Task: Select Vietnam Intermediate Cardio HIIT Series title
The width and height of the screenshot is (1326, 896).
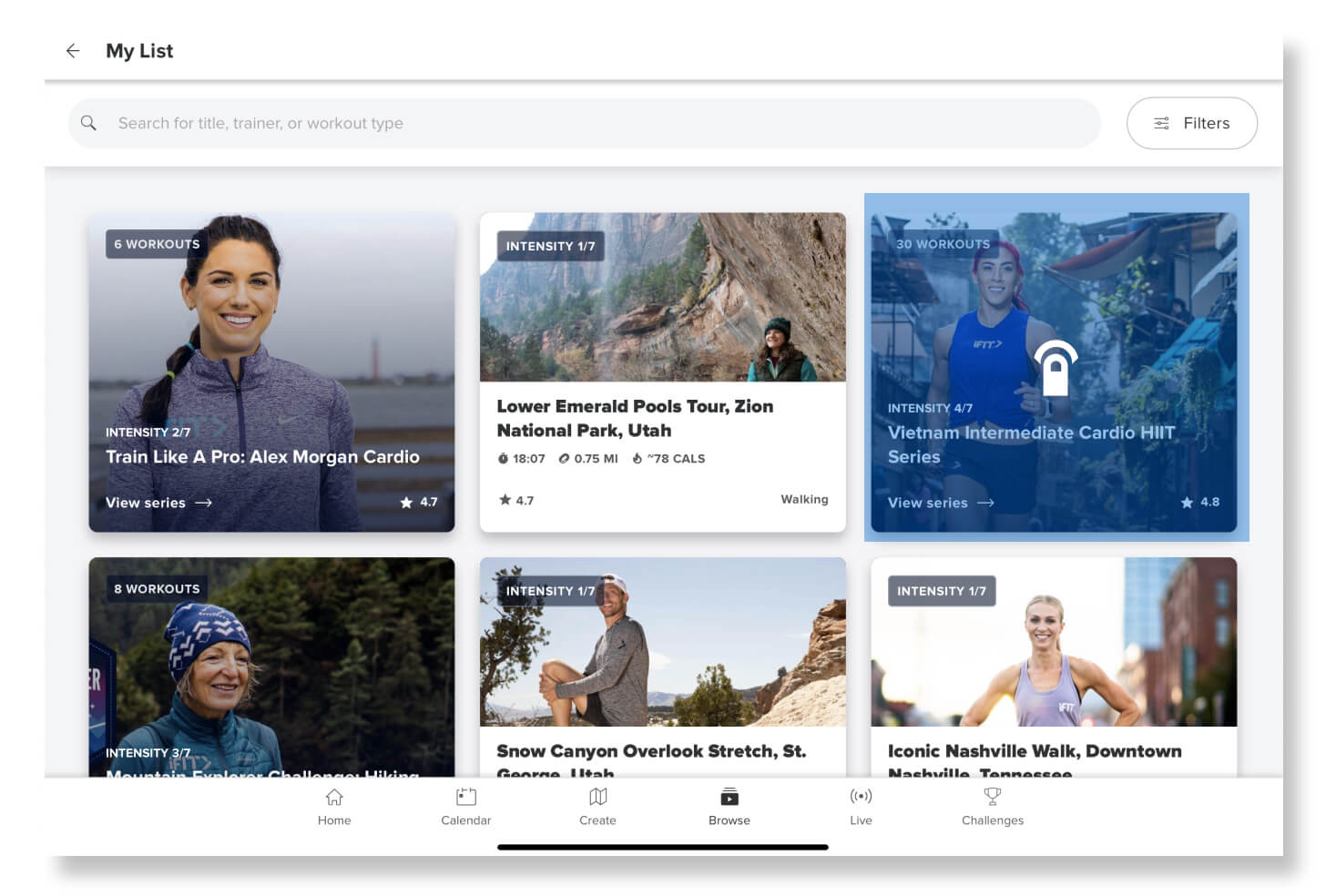Action: 1031,444
